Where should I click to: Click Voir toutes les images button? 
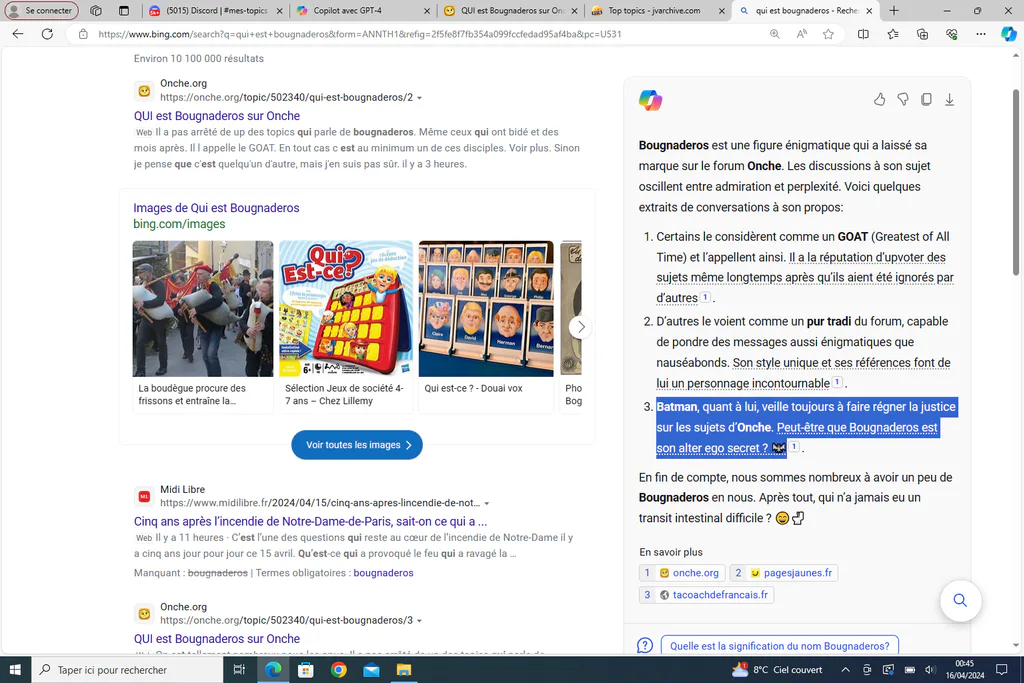(x=357, y=445)
